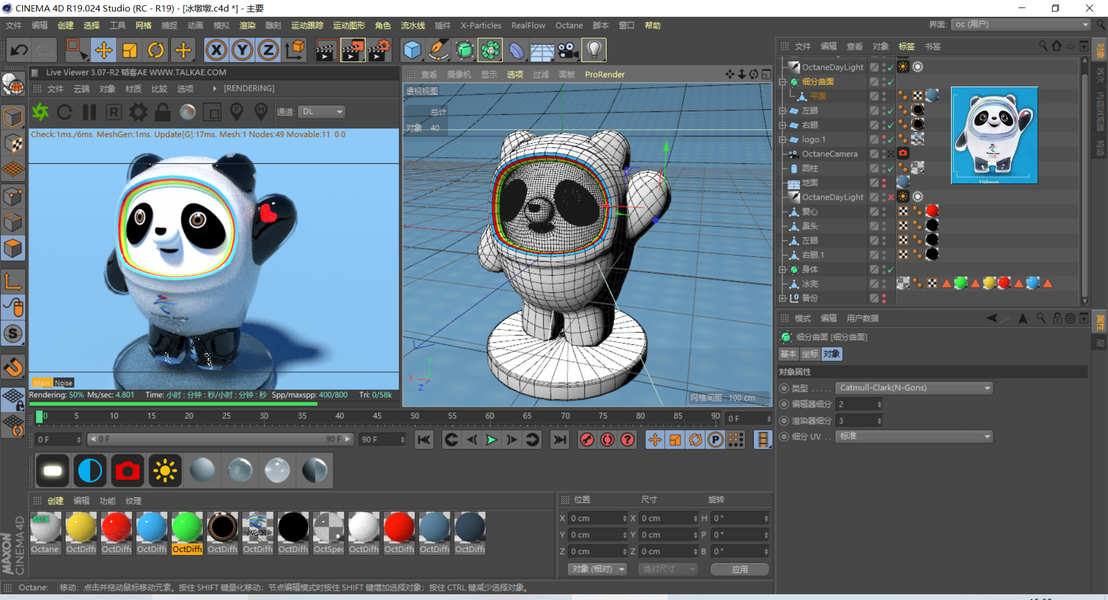Toggle the Y axis lock
The width and height of the screenshot is (1108, 600).
(x=242, y=50)
